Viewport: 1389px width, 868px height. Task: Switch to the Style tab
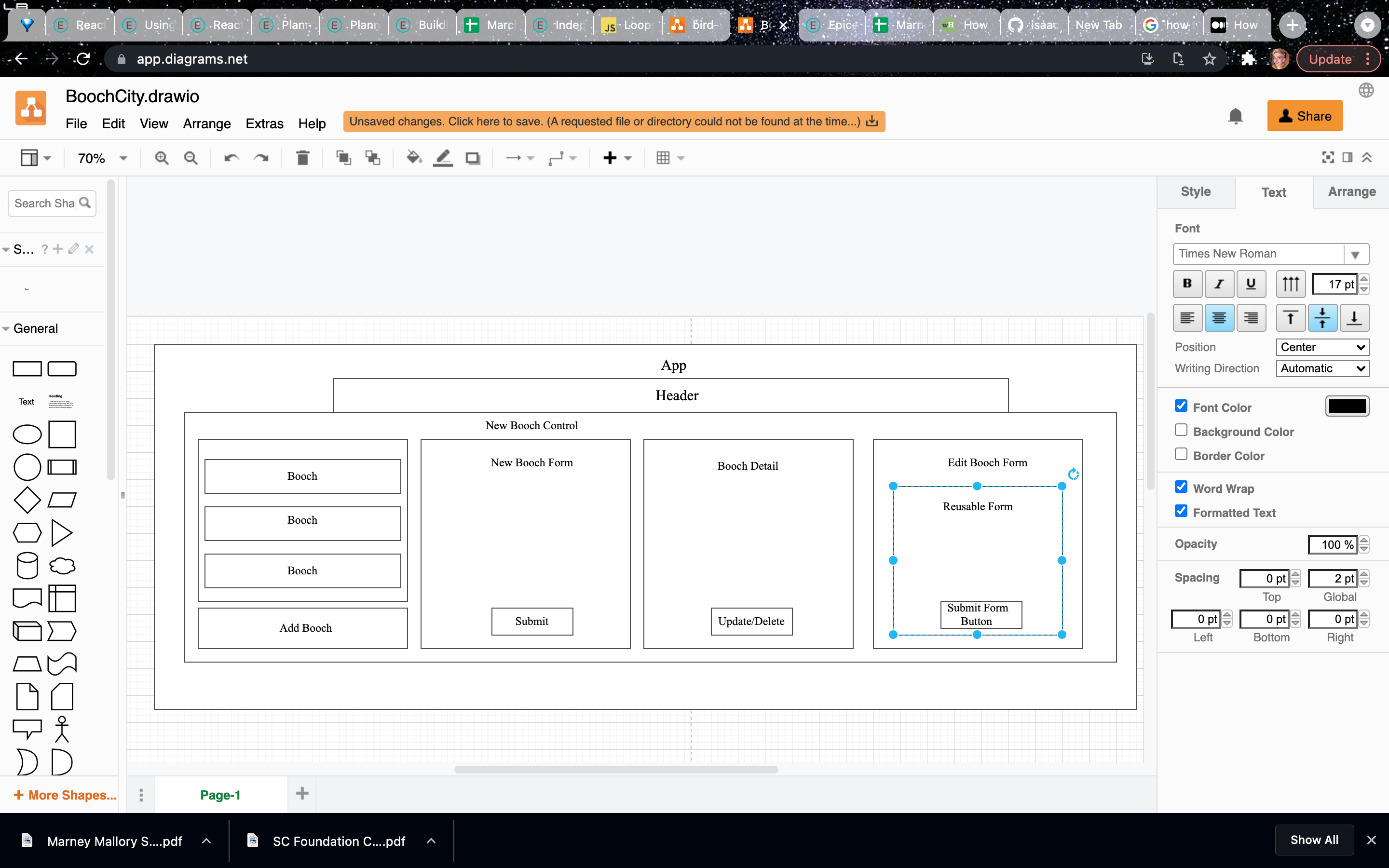[x=1196, y=192]
